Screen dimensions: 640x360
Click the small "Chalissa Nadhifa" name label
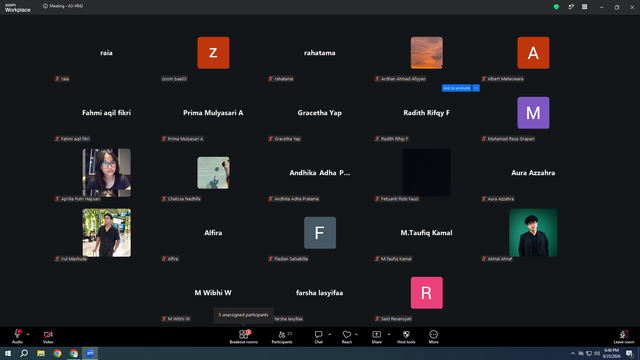(x=184, y=199)
